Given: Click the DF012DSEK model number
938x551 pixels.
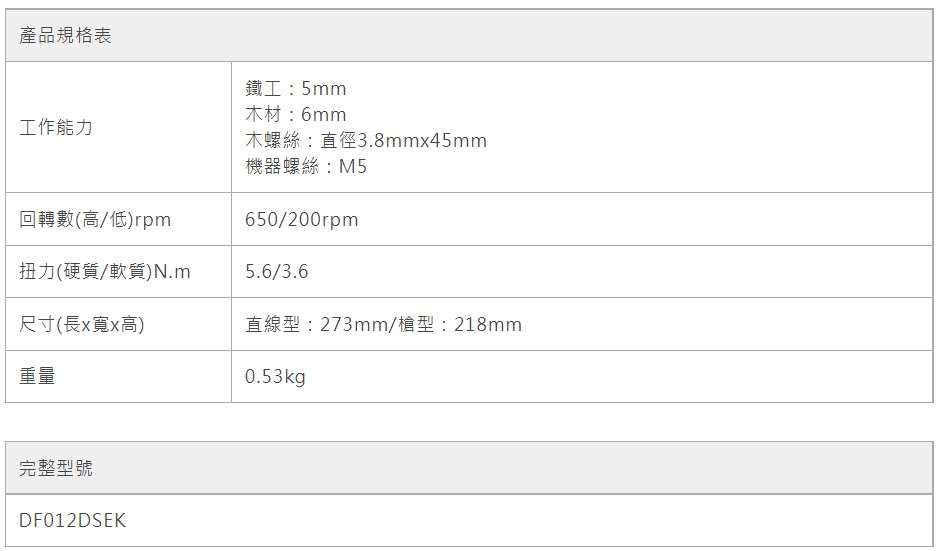Looking at the screenshot, I should 73,521.
